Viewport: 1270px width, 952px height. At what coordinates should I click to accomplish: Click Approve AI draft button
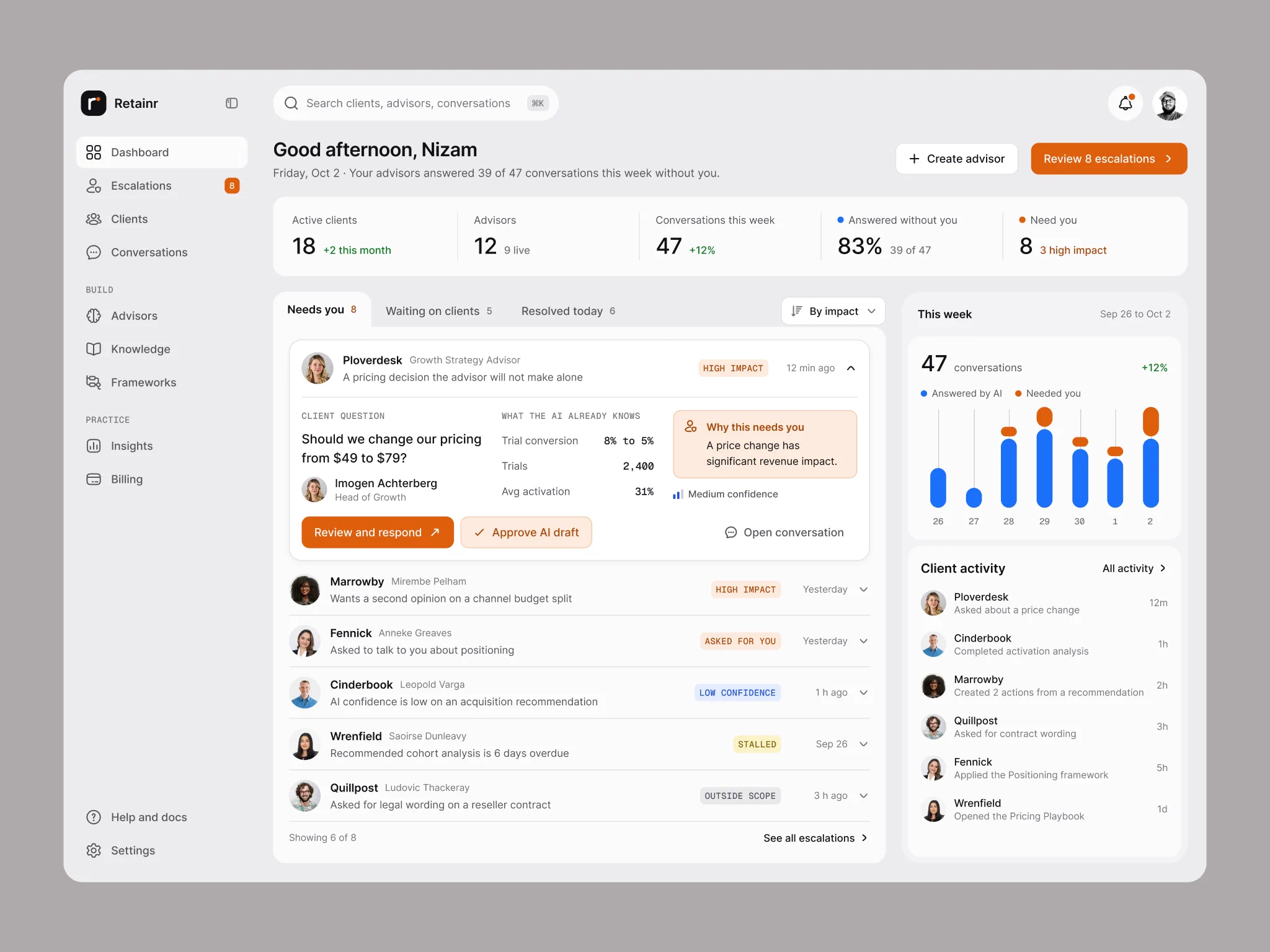coord(526,533)
